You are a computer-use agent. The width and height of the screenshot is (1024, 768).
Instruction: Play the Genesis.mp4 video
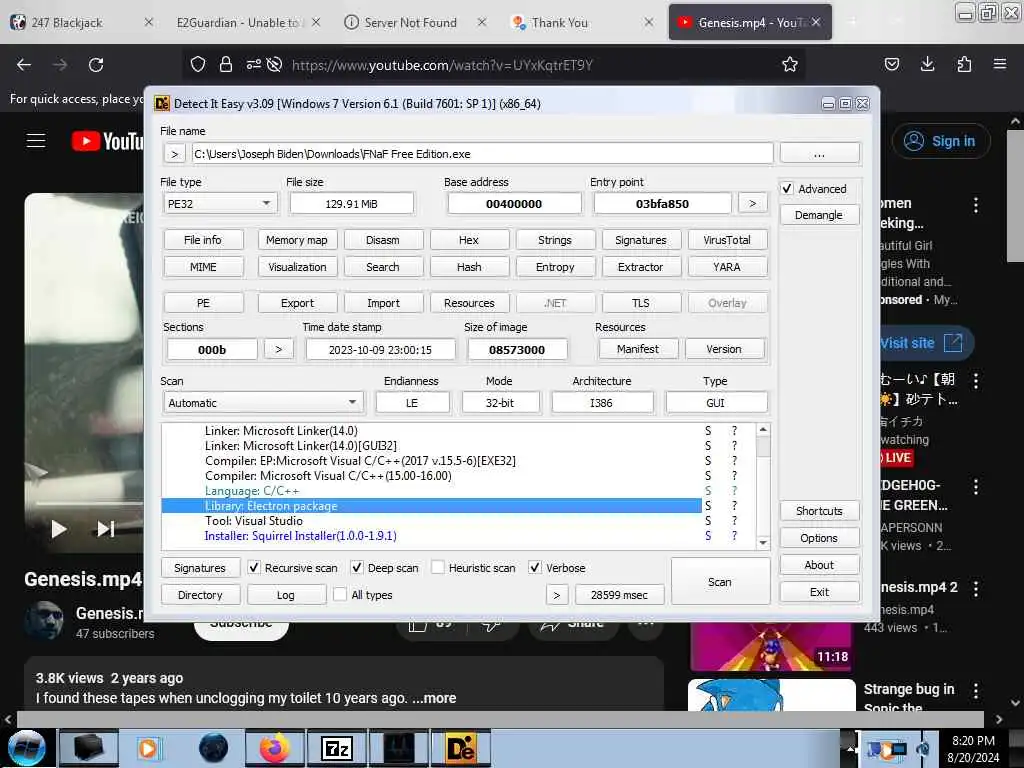click(x=59, y=529)
